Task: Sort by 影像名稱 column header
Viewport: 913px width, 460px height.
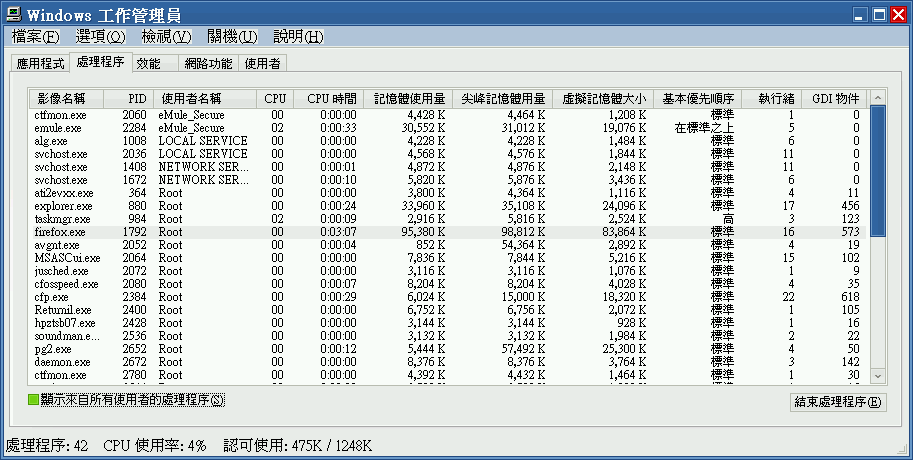Action: pyautogui.click(x=66, y=98)
